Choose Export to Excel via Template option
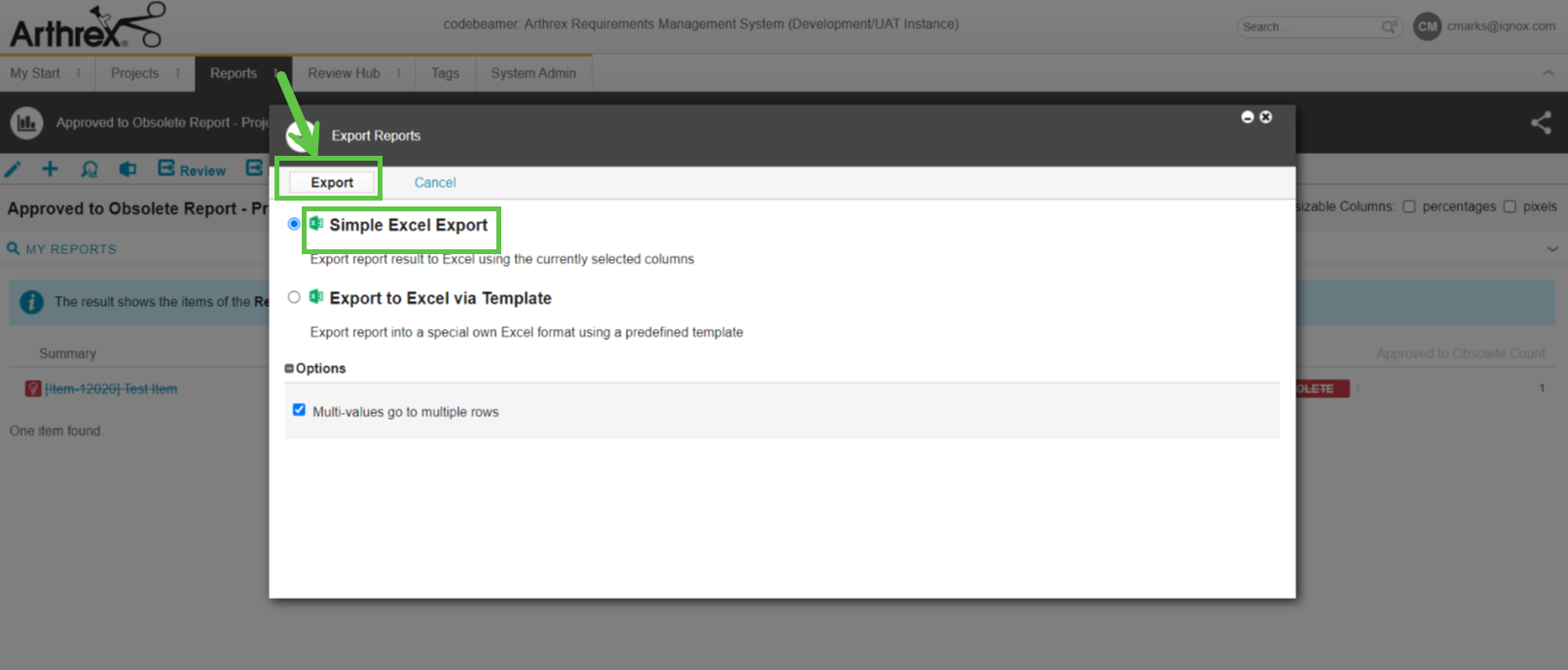The image size is (1568, 670). click(x=294, y=297)
